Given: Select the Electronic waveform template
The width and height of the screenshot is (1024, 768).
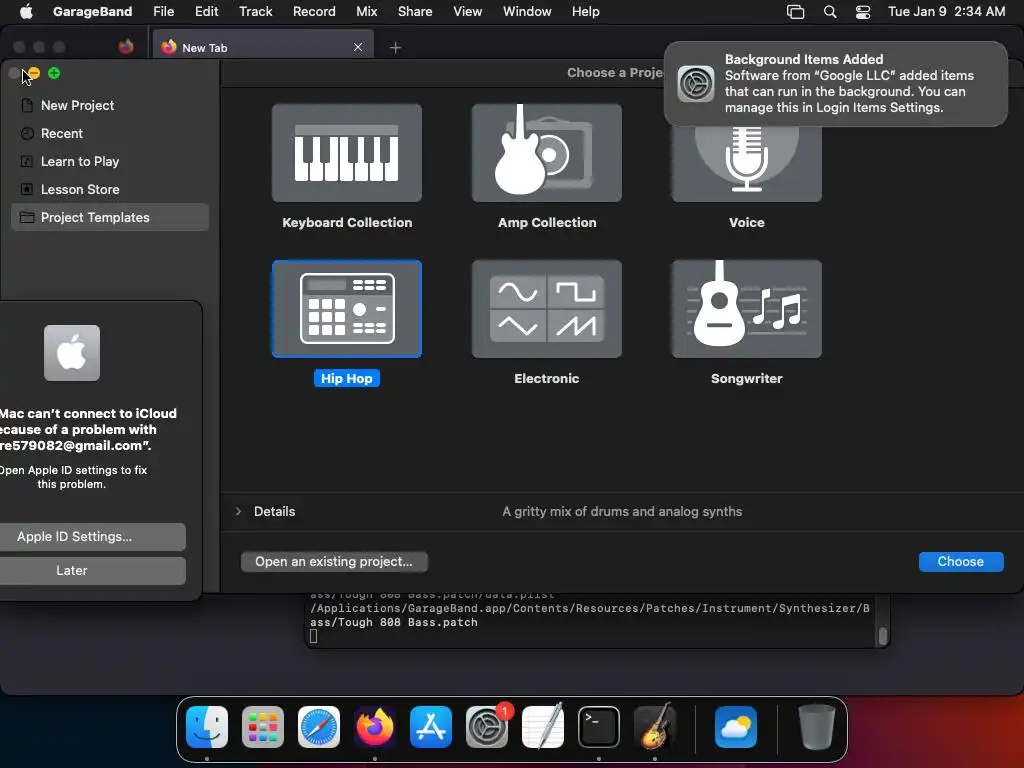Looking at the screenshot, I should [x=547, y=309].
